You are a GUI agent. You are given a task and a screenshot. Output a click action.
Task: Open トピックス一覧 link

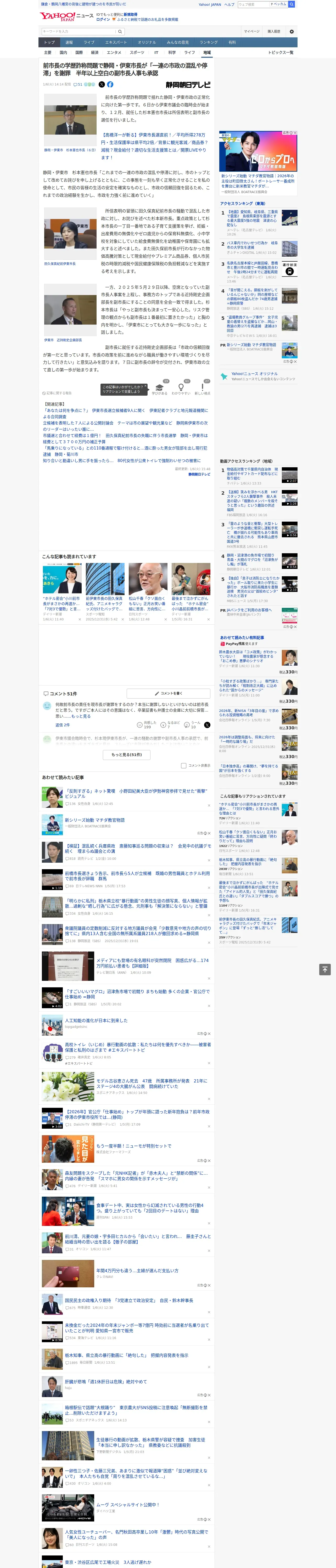[x=281, y=52]
